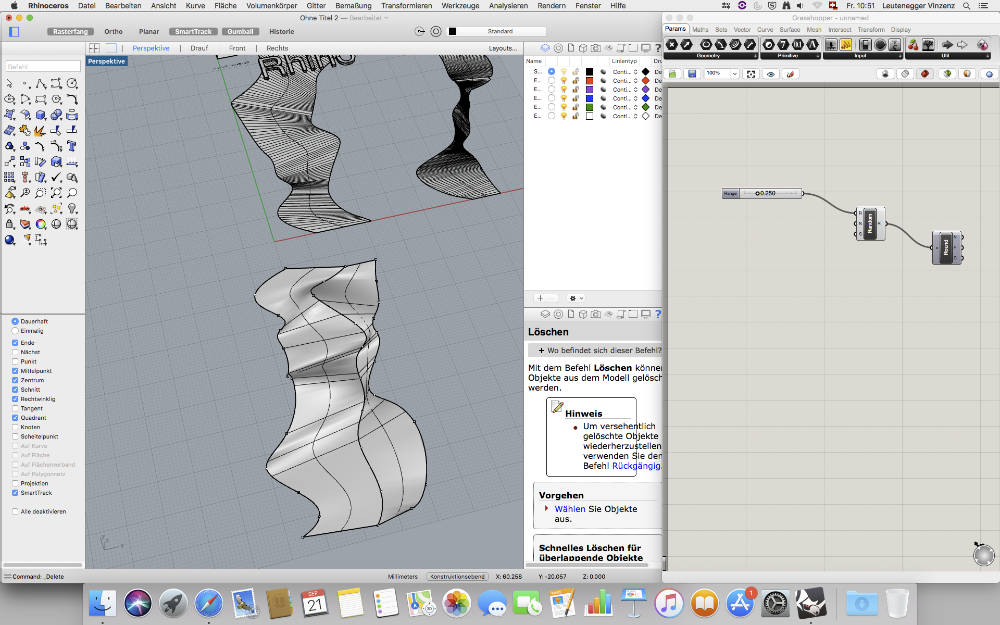Select the Einmalig radio button
The width and height of the screenshot is (1000, 625).
coord(15,331)
